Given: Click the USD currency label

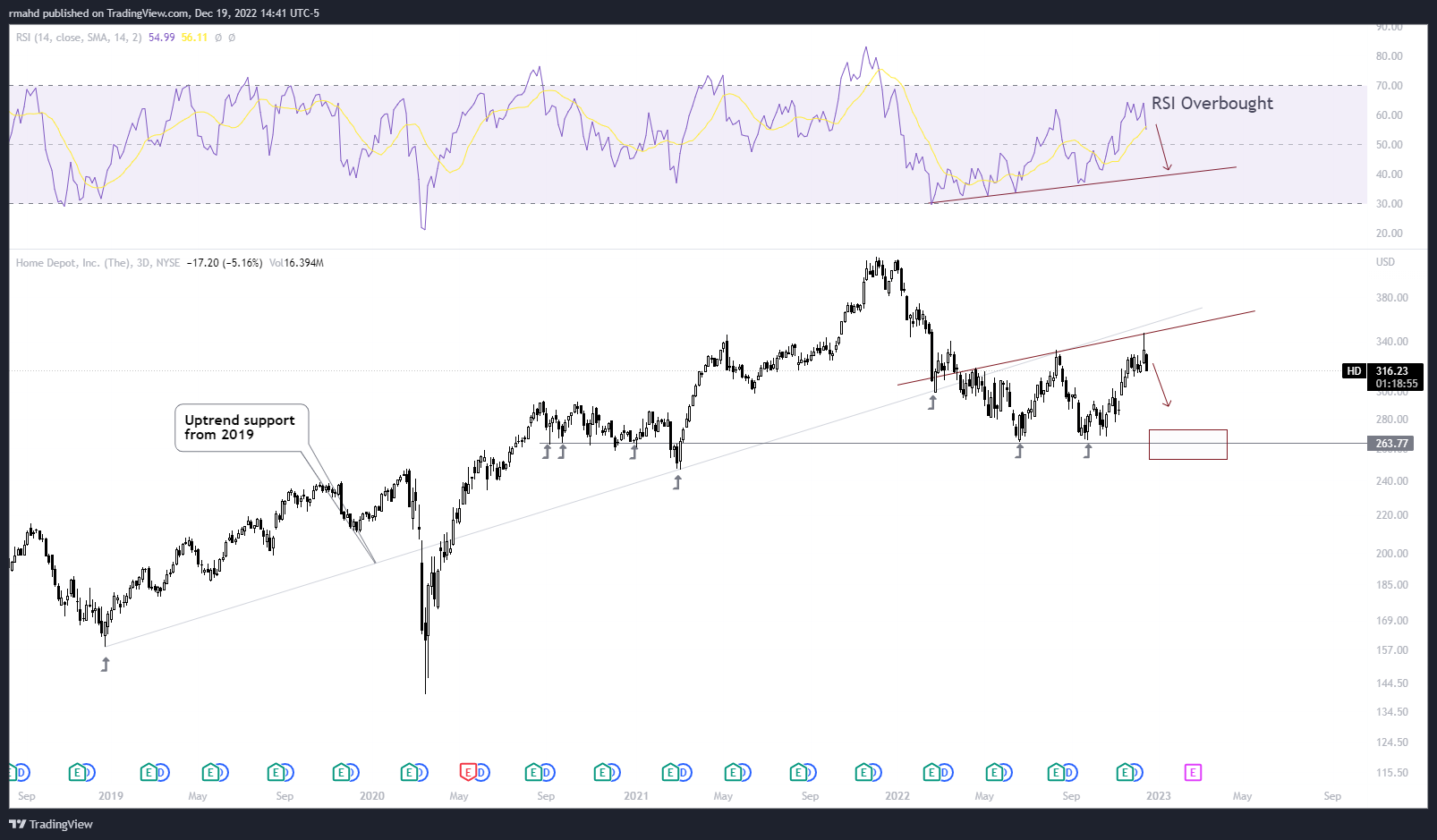Looking at the screenshot, I should click(x=1385, y=262).
